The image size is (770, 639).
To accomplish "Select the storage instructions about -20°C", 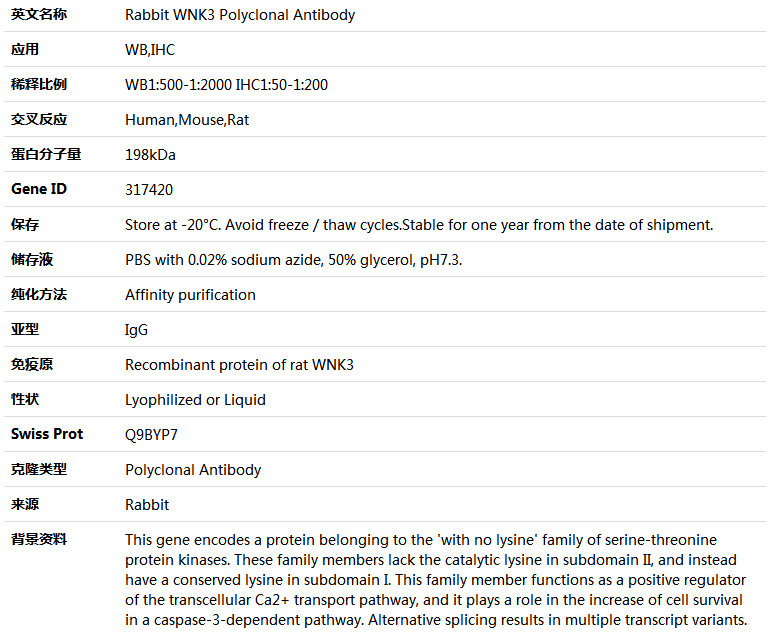I will point(419,225).
